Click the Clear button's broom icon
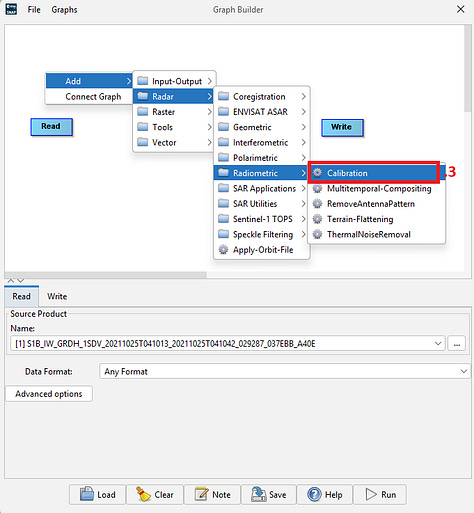The image size is (474, 513). pos(143,494)
